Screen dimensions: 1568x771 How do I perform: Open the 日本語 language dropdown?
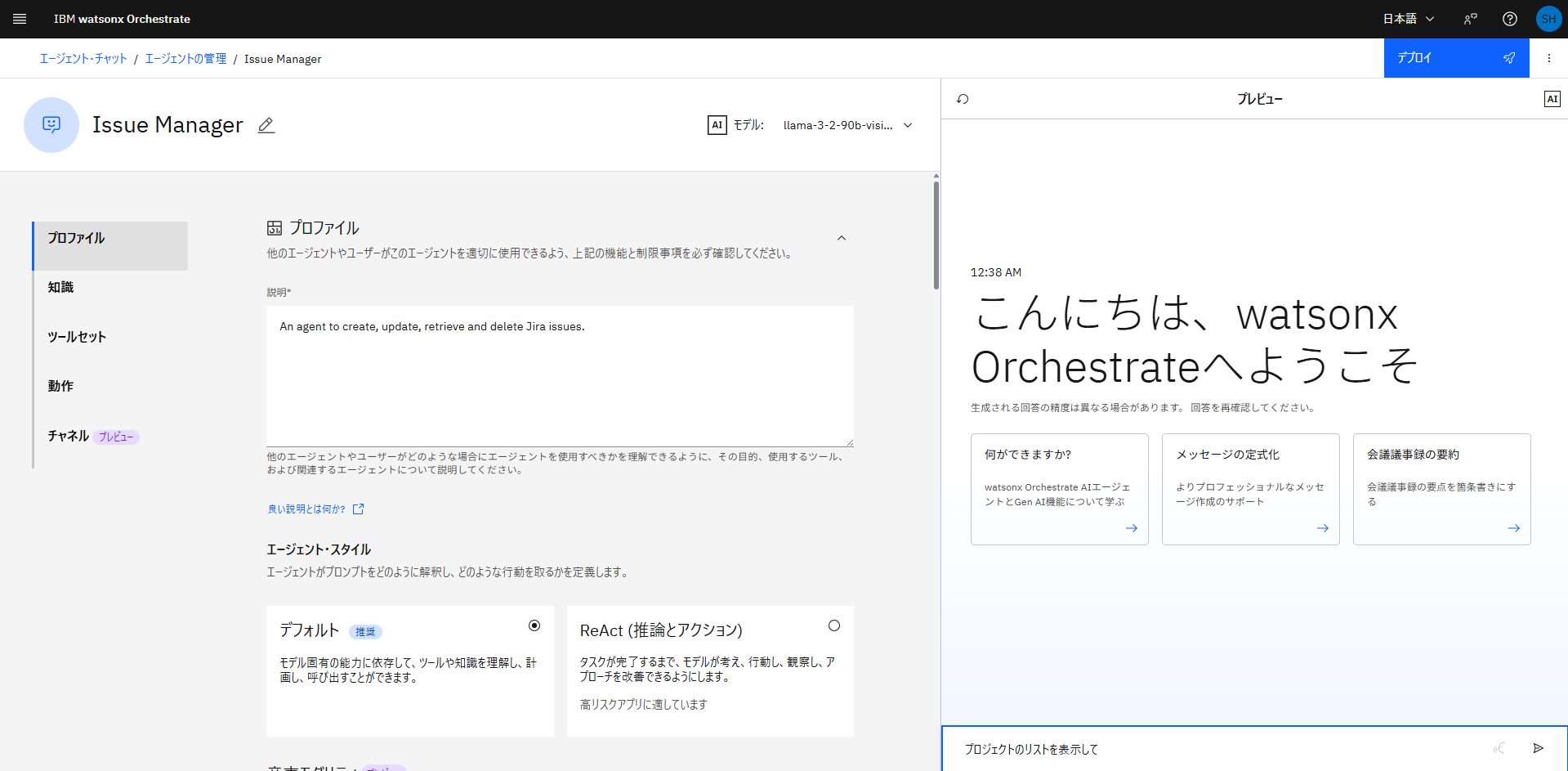point(1408,19)
